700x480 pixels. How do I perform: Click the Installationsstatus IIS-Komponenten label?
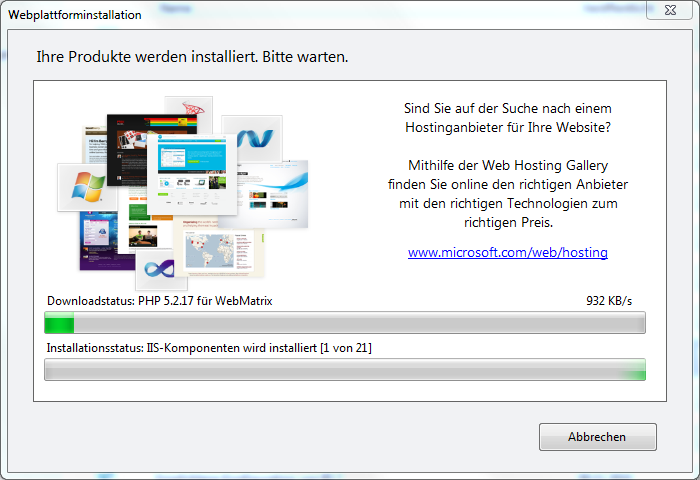(209, 348)
